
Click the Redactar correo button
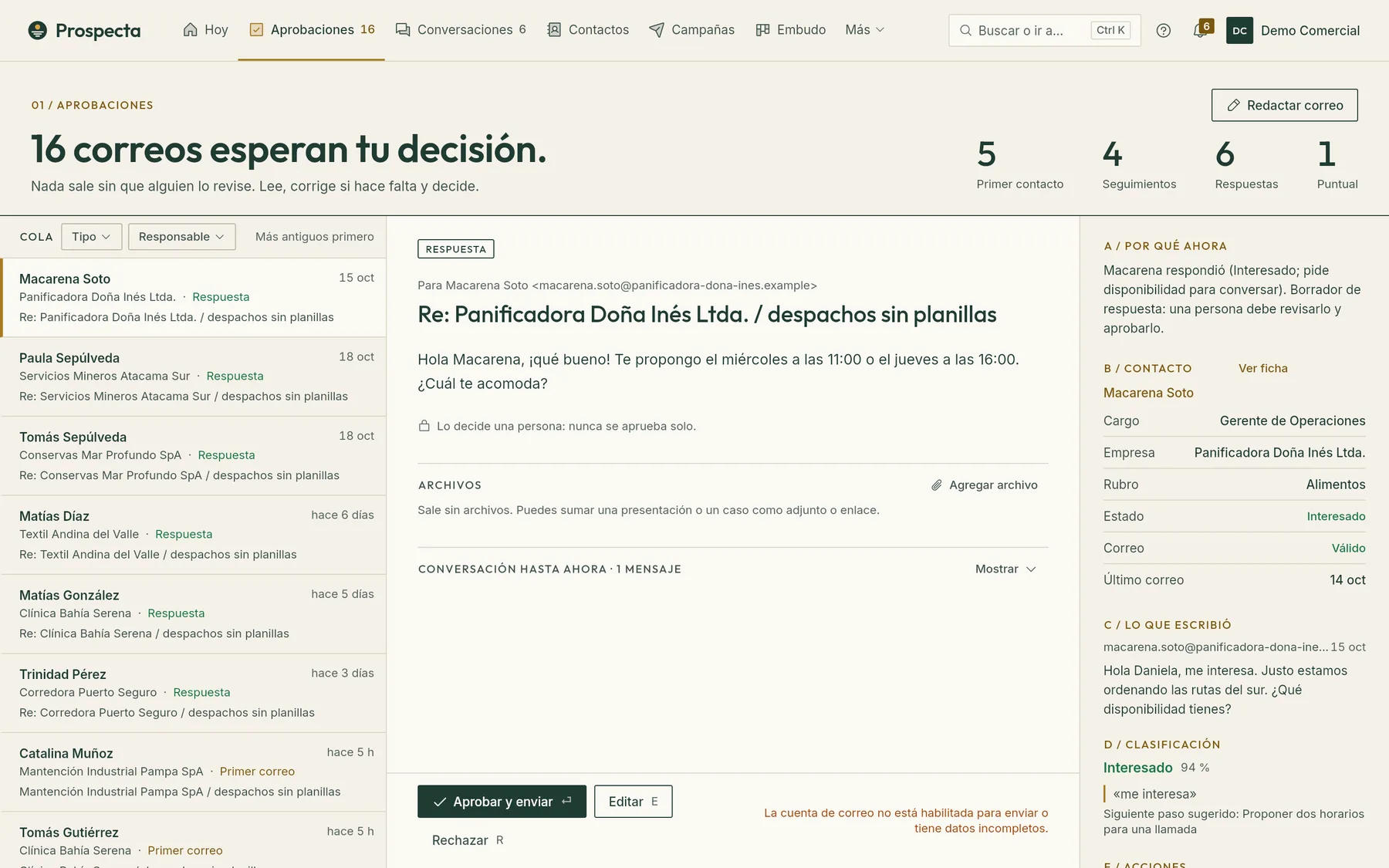1284,105
